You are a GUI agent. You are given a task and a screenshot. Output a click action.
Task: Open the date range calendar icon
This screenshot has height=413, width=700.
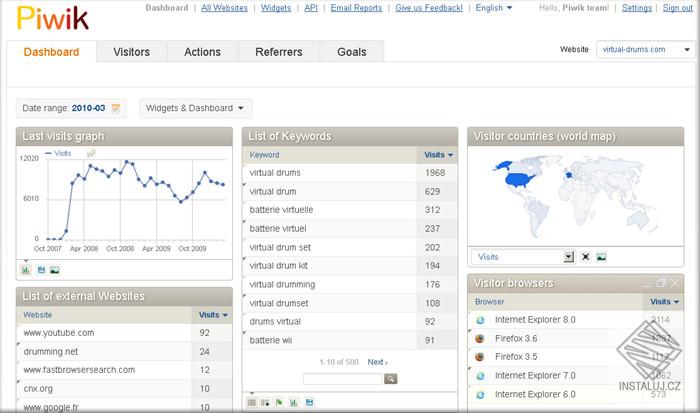(116, 108)
